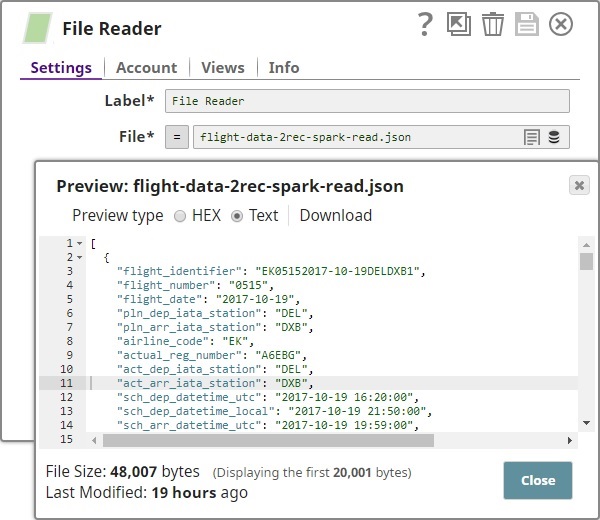Close File Reader dialog with X icon
This screenshot has height=520, width=600.
(x=561, y=25)
